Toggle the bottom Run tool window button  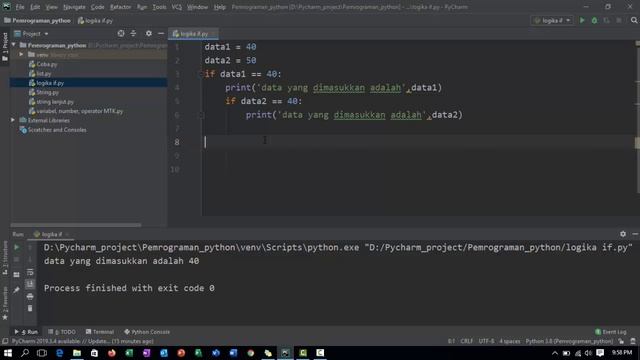click(26, 332)
